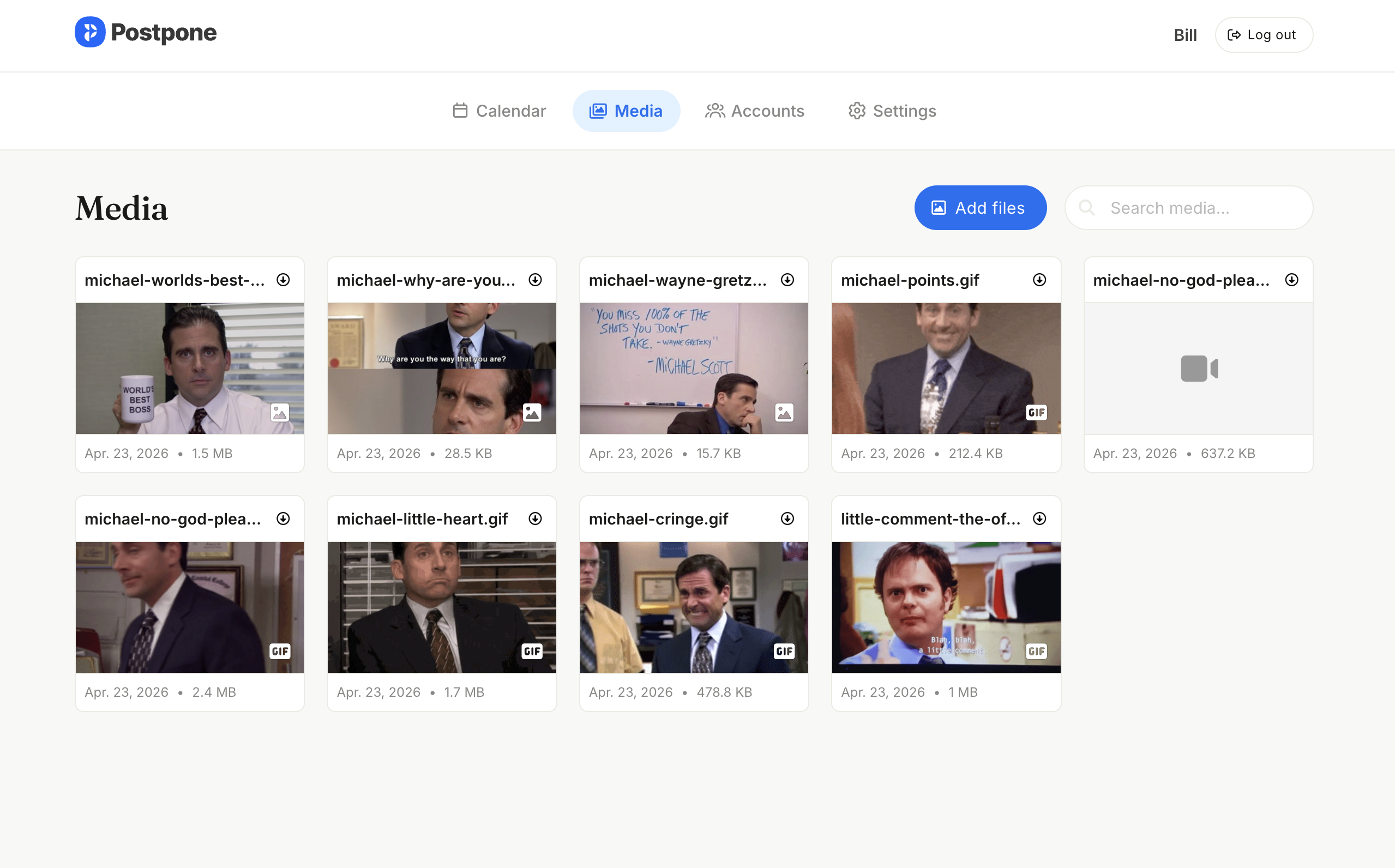This screenshot has width=1395, height=868.
Task: Click the Search media input field
Action: (x=1188, y=208)
